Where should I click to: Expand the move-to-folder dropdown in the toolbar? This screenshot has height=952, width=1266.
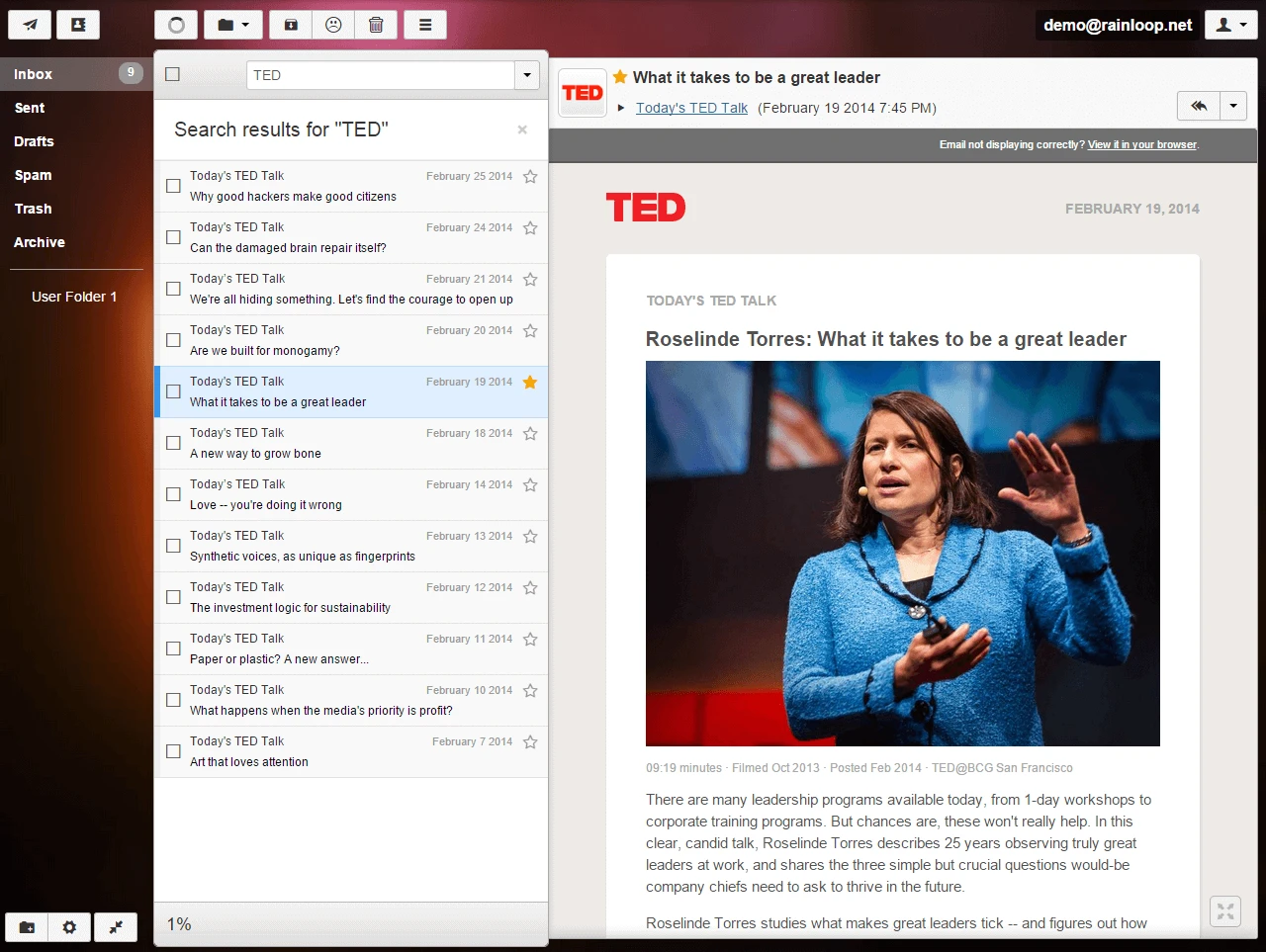click(x=247, y=25)
